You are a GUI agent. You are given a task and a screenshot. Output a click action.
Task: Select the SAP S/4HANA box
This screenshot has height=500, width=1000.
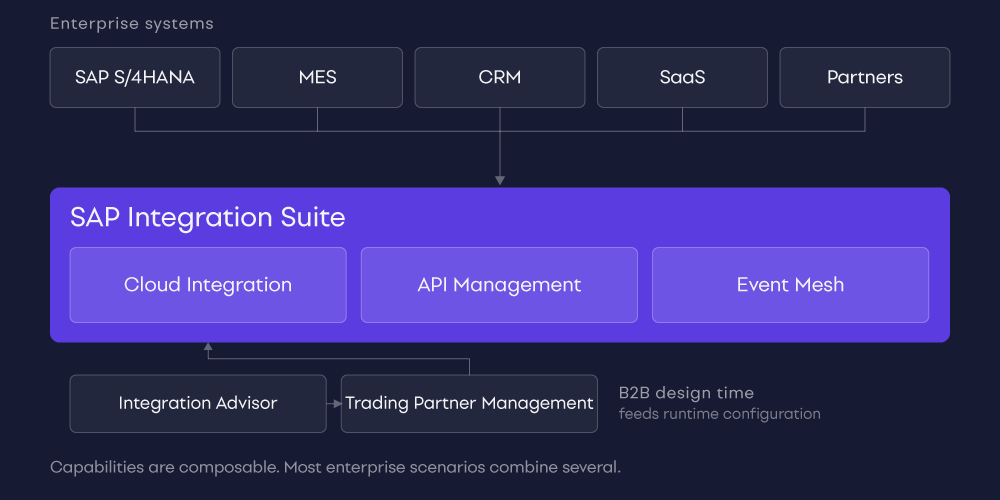(x=135, y=77)
